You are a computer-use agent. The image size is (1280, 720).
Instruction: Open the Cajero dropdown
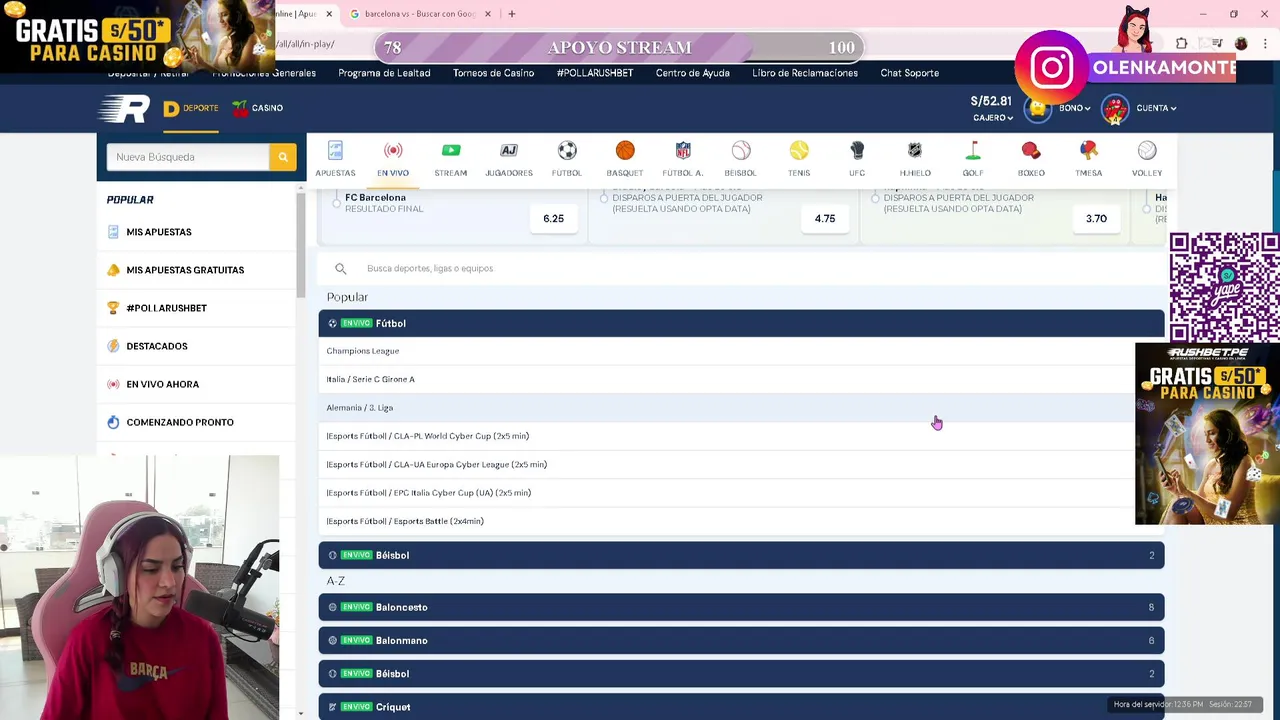point(993,118)
